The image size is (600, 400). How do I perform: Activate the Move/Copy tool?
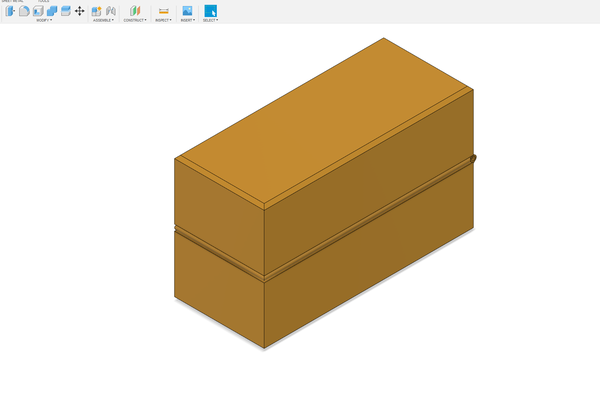(x=79, y=11)
